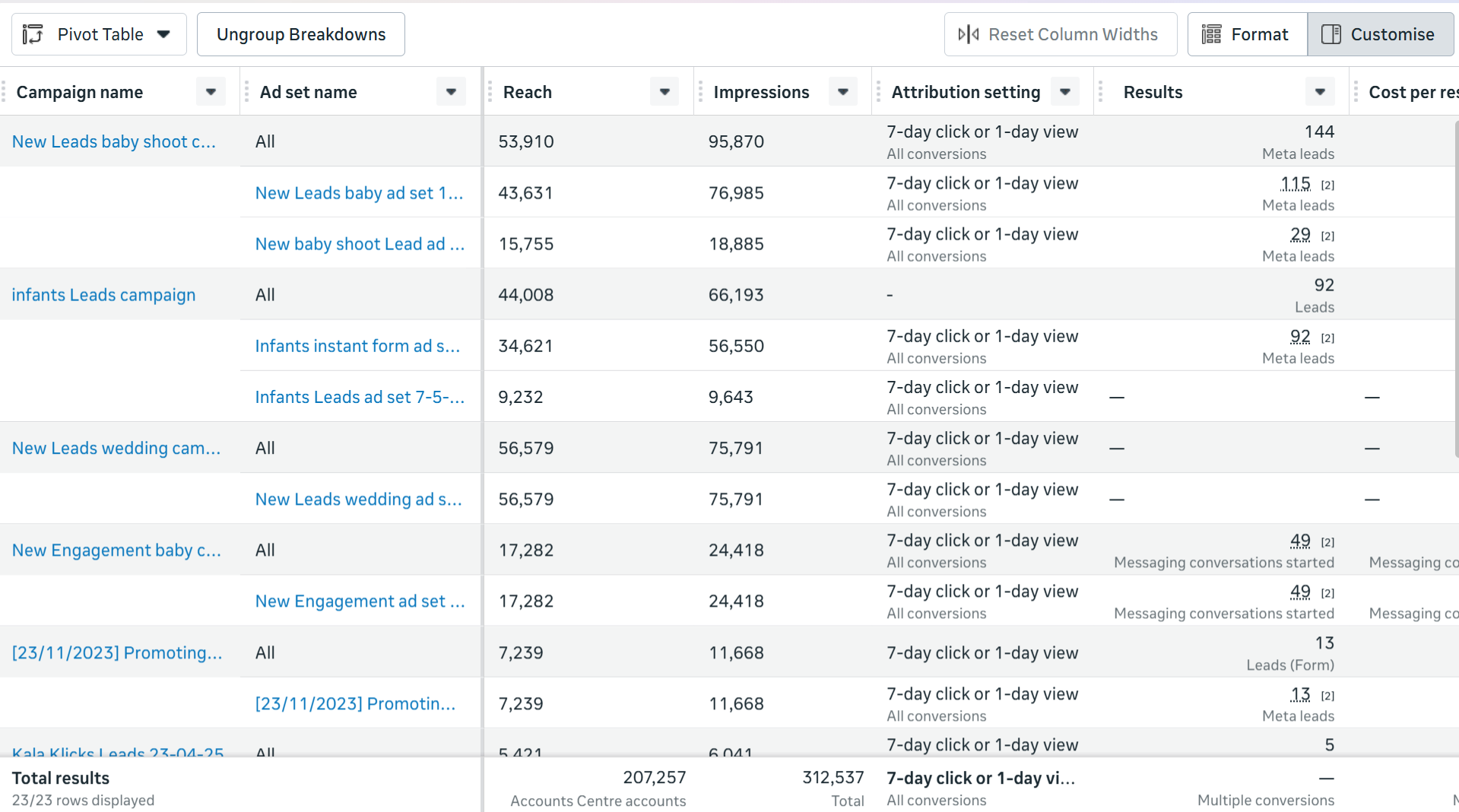1459x812 pixels.
Task: Click the New Leads wedding campaign link
Action: (116, 449)
